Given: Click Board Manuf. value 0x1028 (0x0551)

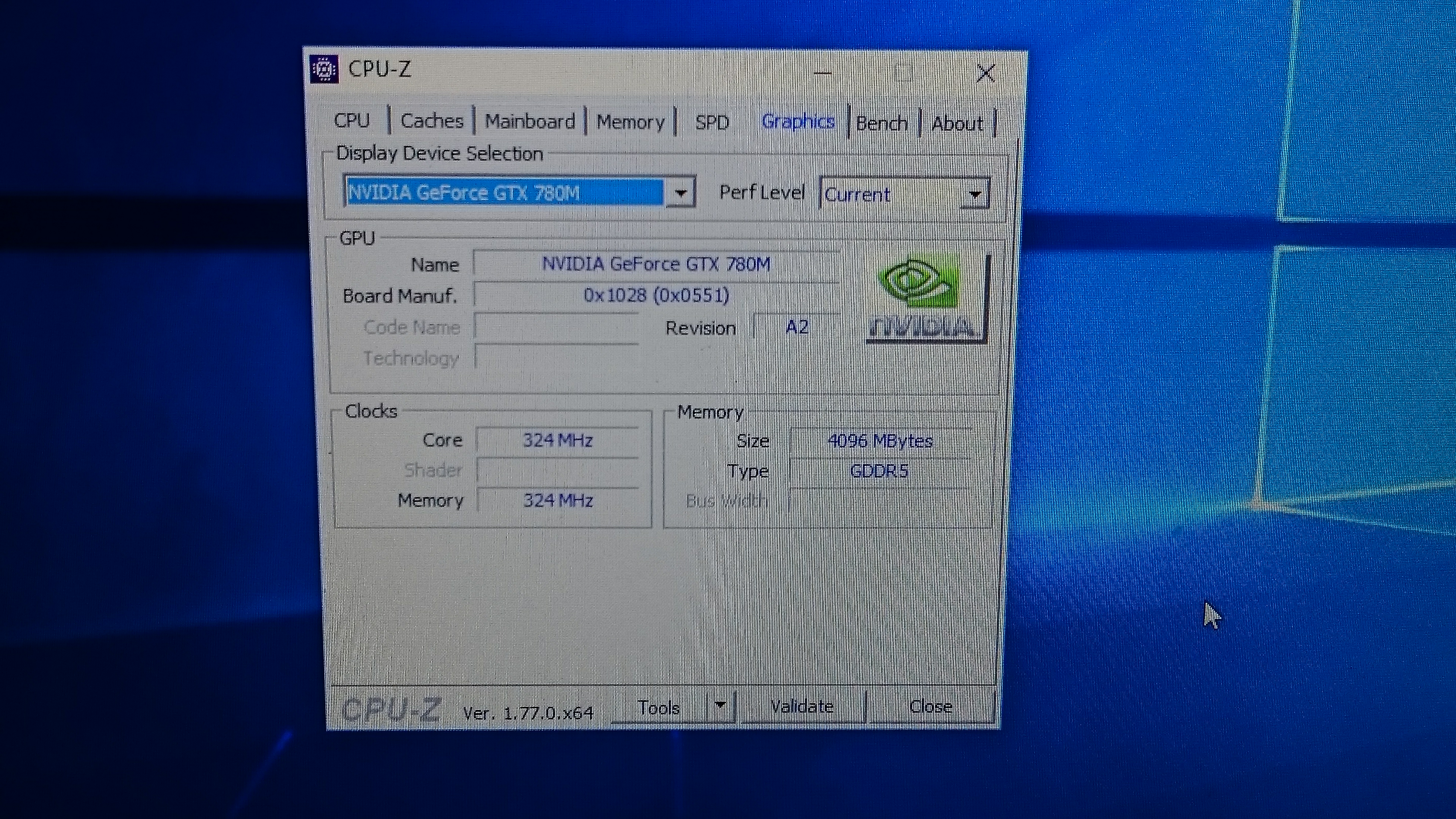Looking at the screenshot, I should pos(656,295).
